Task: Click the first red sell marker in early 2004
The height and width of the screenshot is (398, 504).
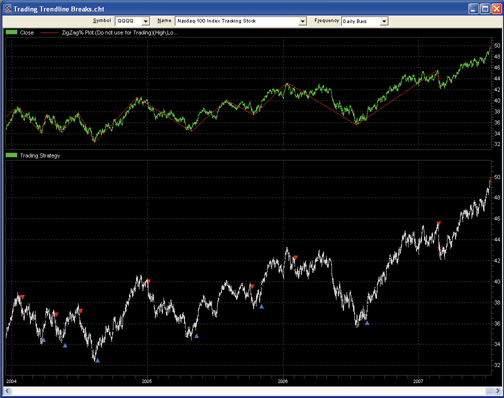Action: pos(23,297)
